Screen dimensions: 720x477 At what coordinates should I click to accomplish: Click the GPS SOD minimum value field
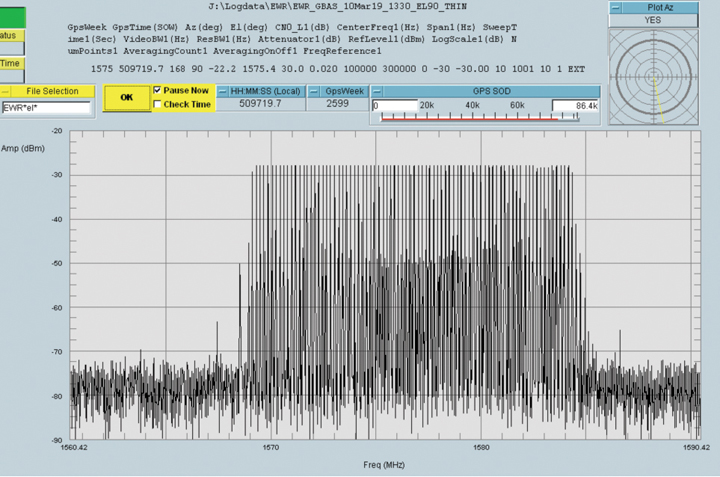point(394,105)
